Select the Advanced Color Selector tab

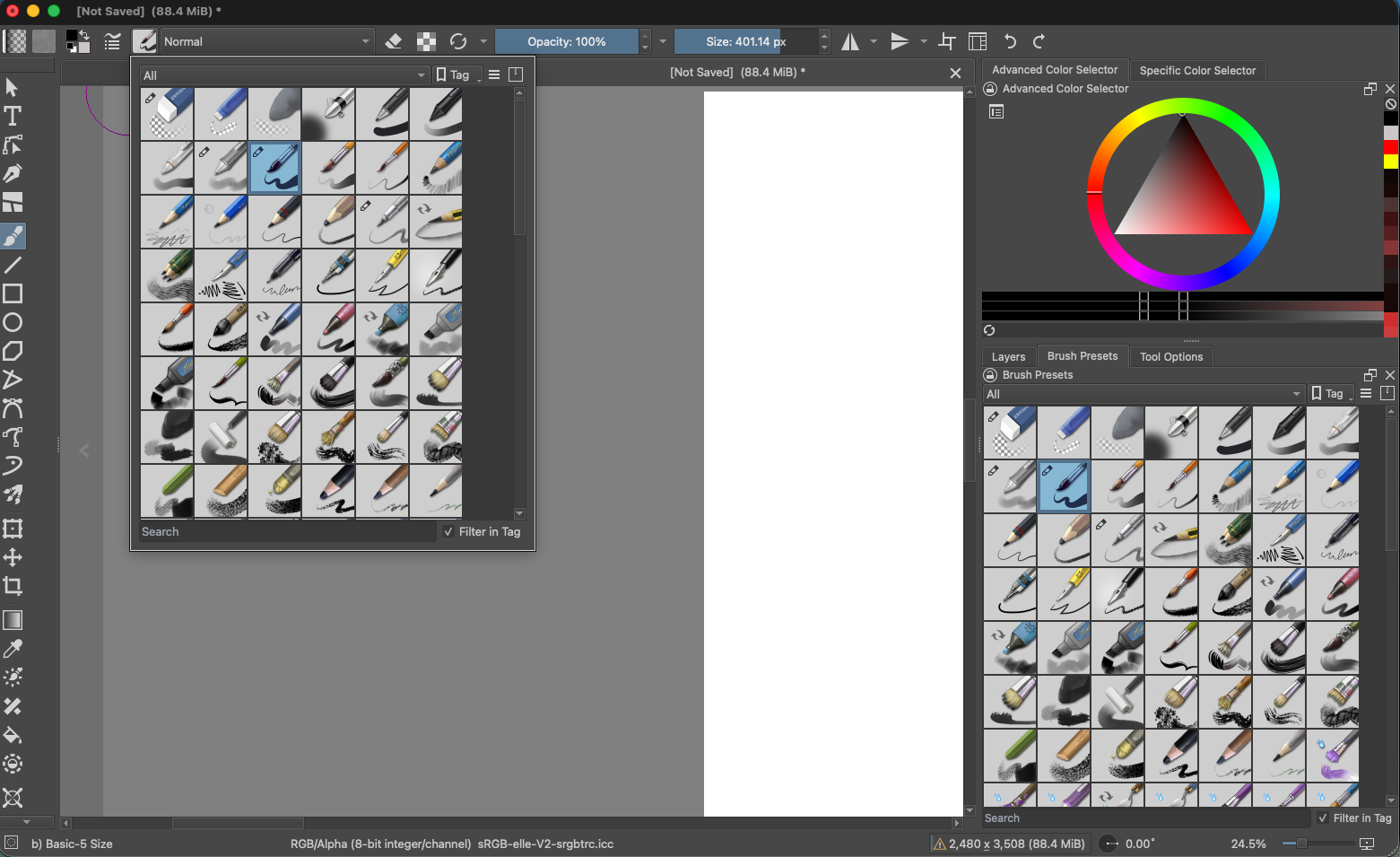pos(1055,69)
